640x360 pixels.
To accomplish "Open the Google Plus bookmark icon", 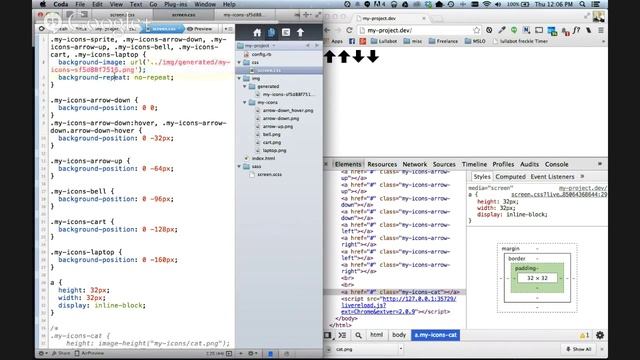I will tap(362, 41).
